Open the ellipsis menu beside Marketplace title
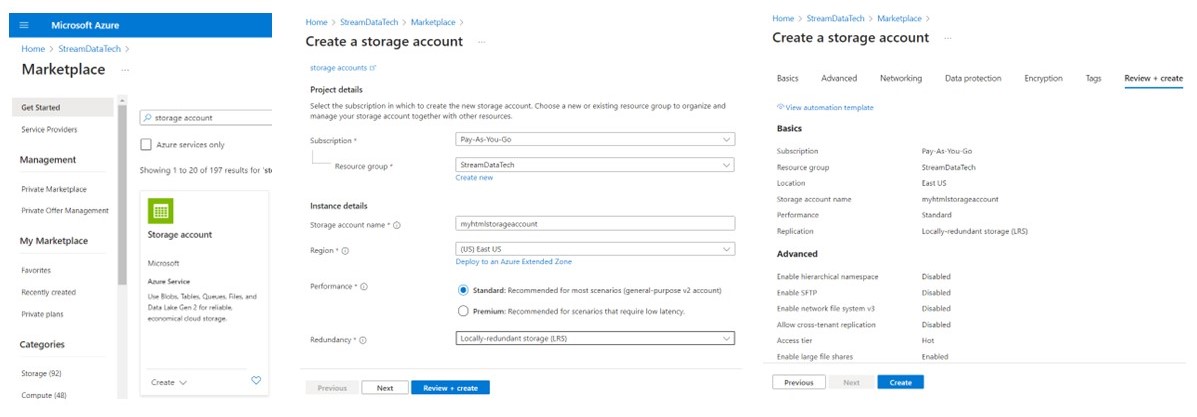The image size is (1197, 417). pos(124,70)
